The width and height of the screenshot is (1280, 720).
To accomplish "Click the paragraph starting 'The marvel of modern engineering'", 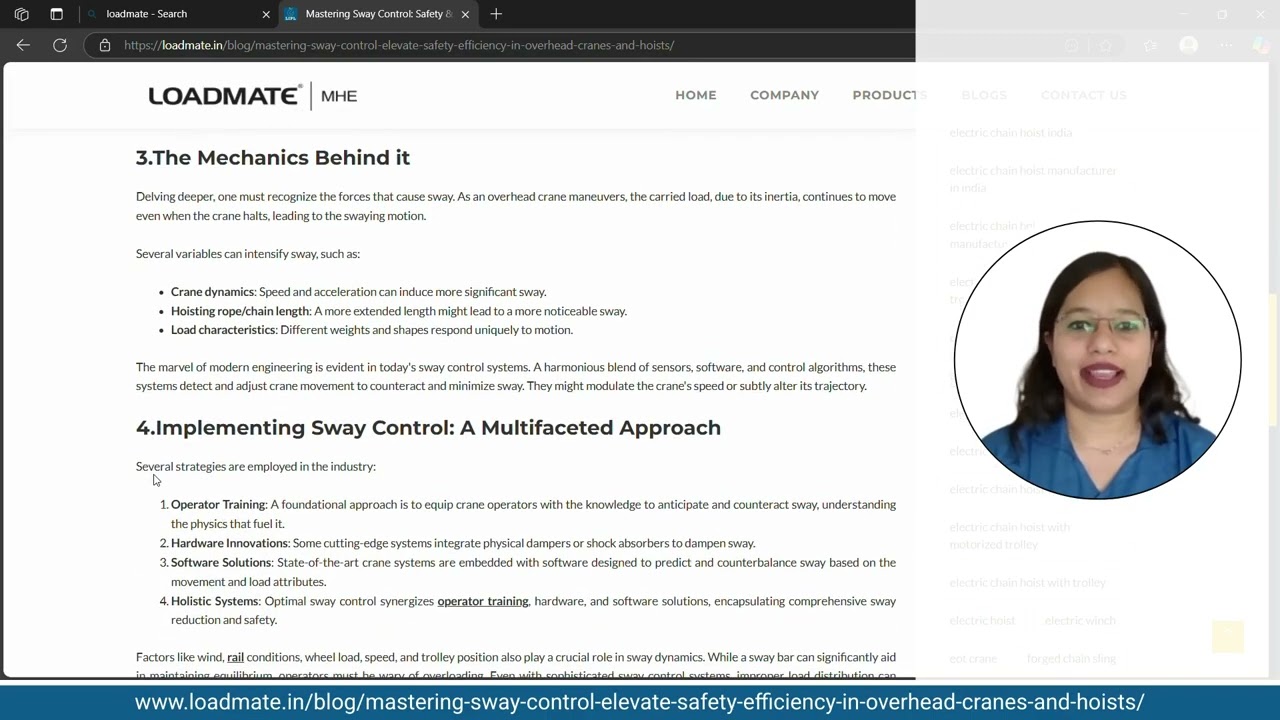I will [516, 376].
